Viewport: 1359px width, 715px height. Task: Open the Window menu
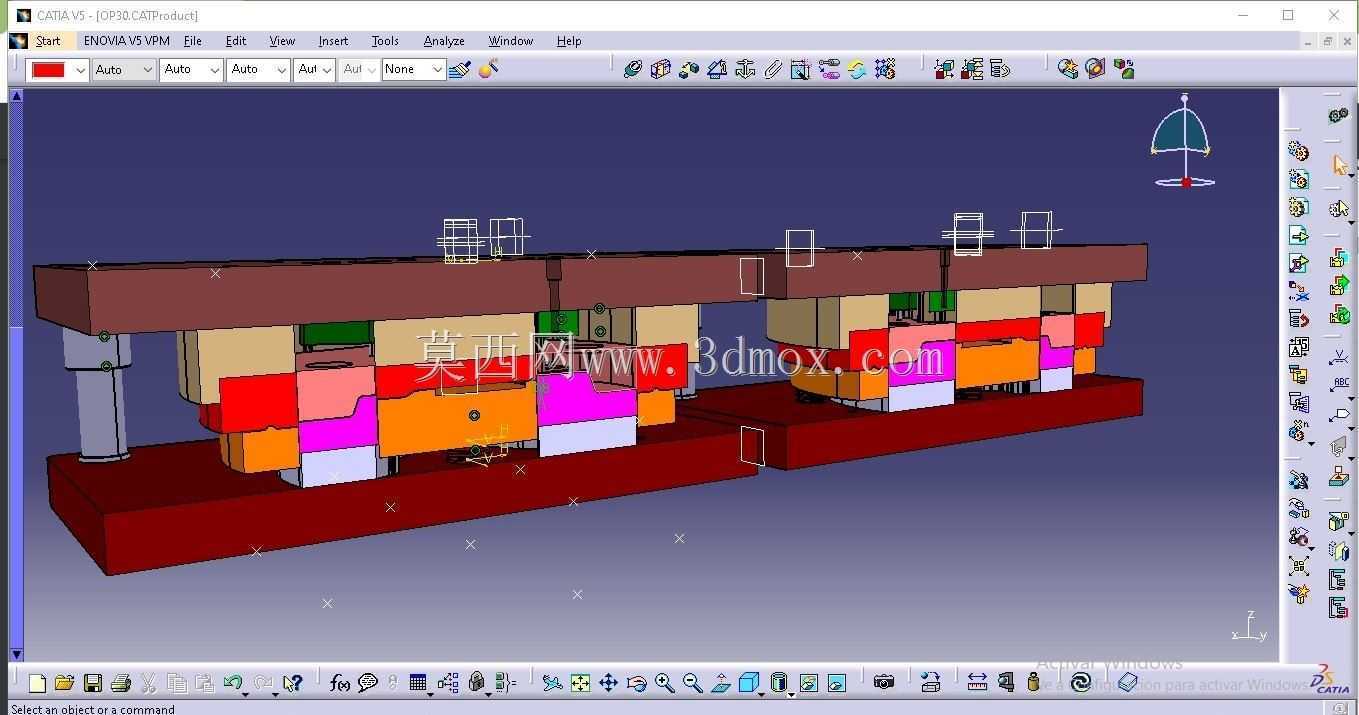[511, 41]
